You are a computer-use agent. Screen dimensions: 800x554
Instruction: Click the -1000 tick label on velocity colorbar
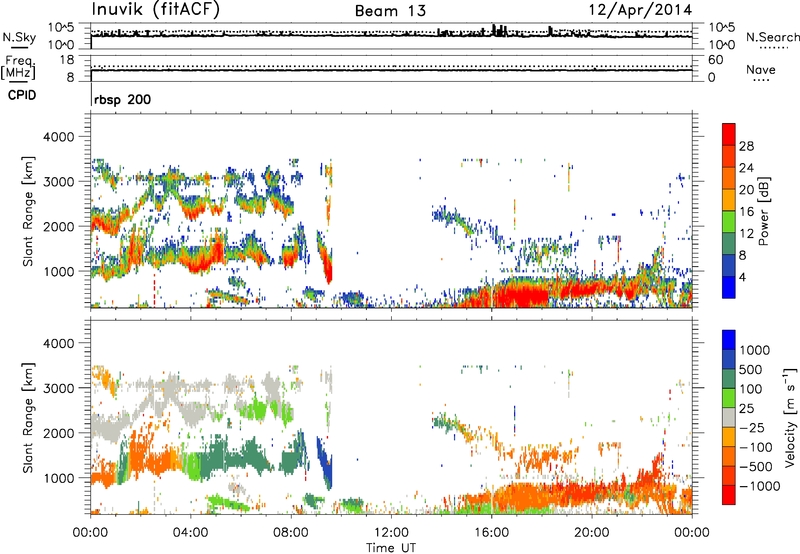click(758, 486)
